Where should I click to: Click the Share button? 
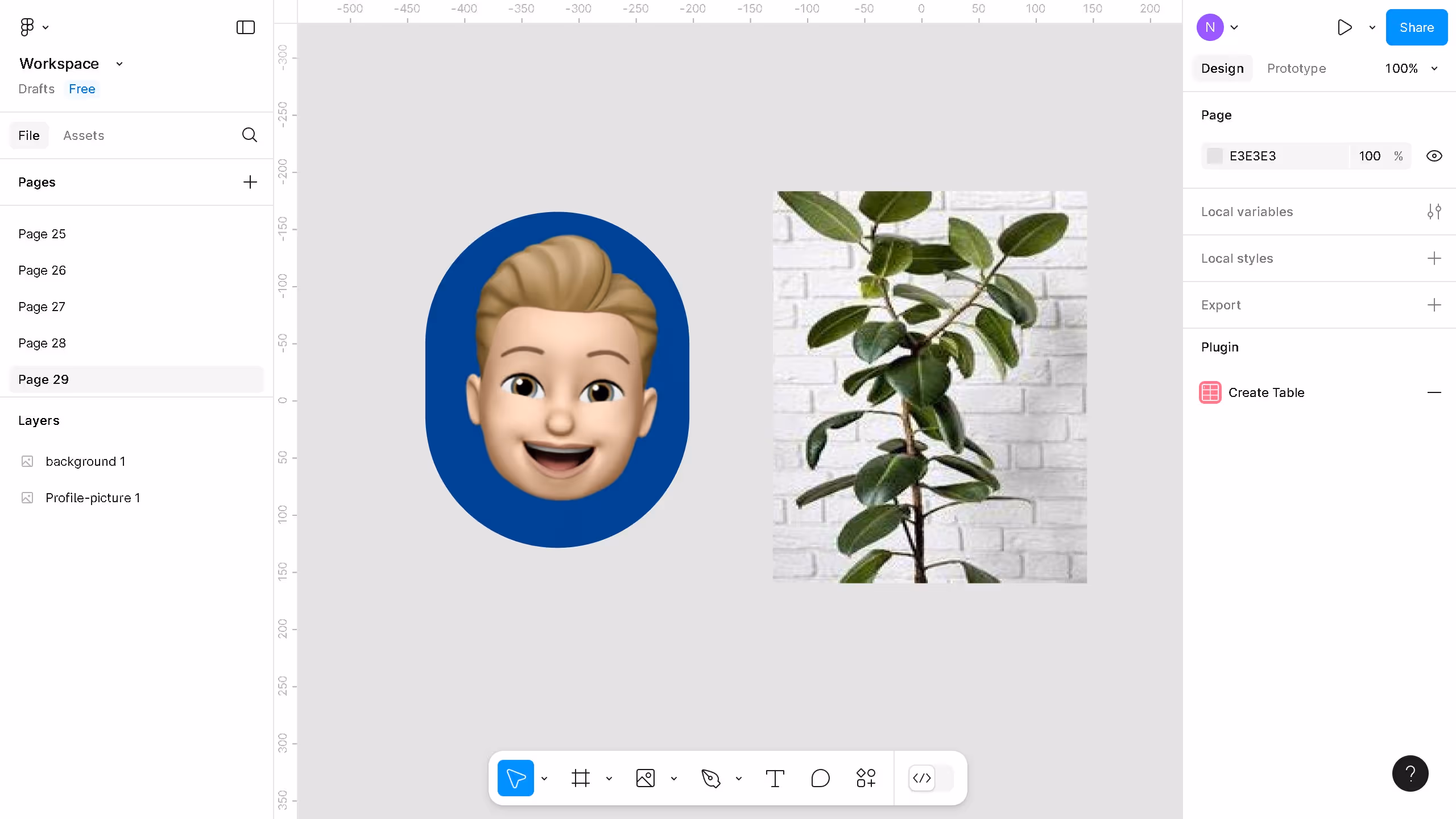1416,27
